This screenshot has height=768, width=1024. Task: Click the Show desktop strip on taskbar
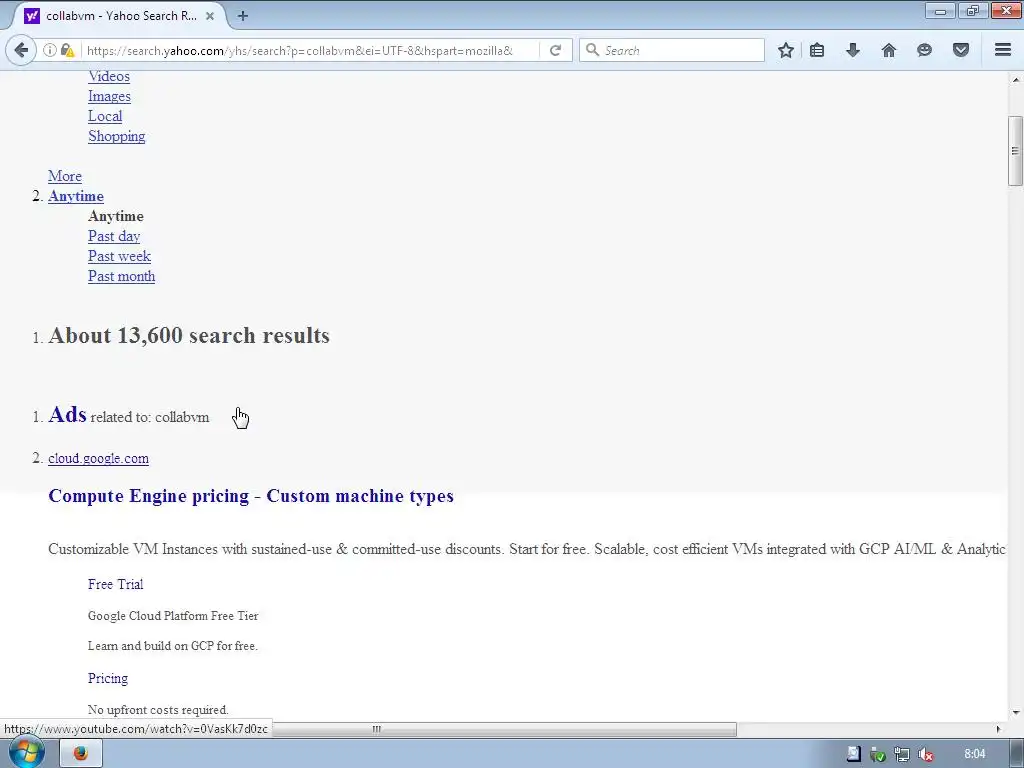1017,754
